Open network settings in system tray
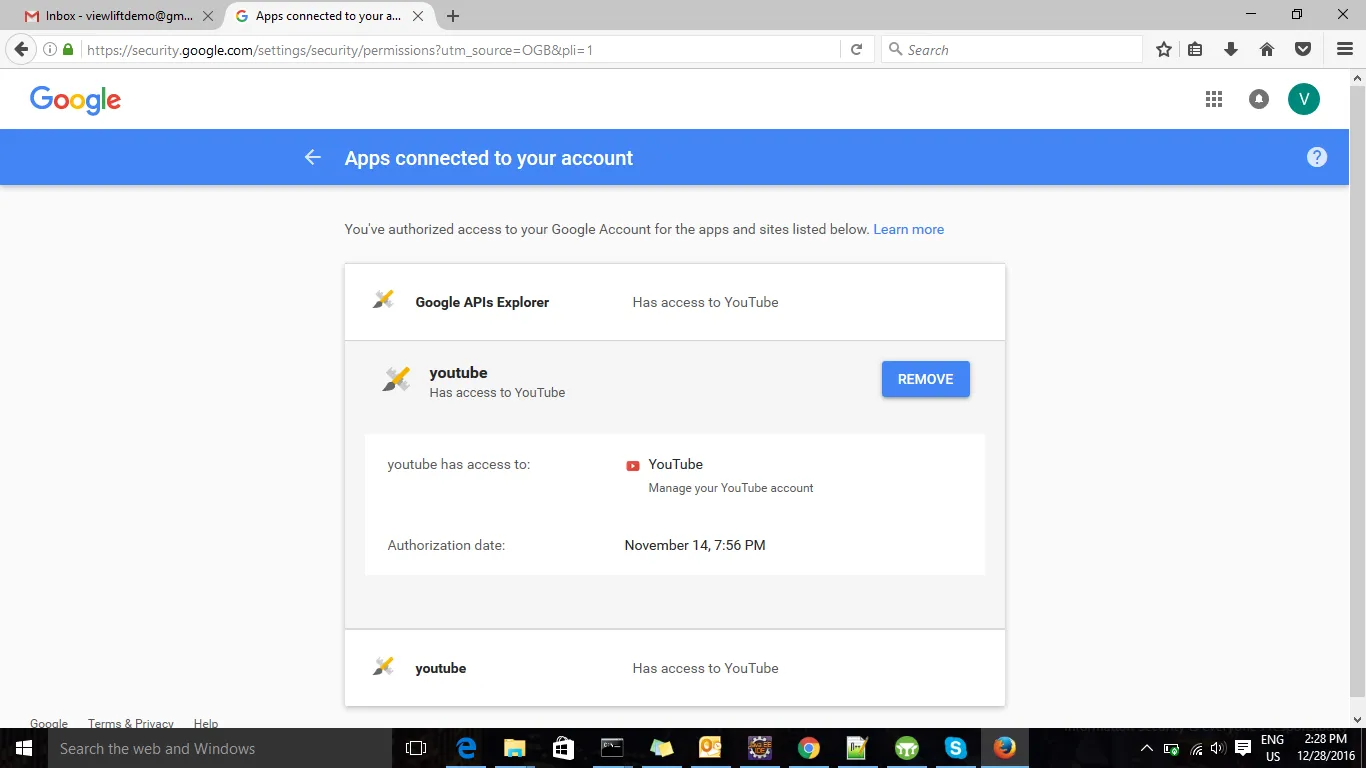Viewport: 1366px width, 768px height. click(1196, 748)
